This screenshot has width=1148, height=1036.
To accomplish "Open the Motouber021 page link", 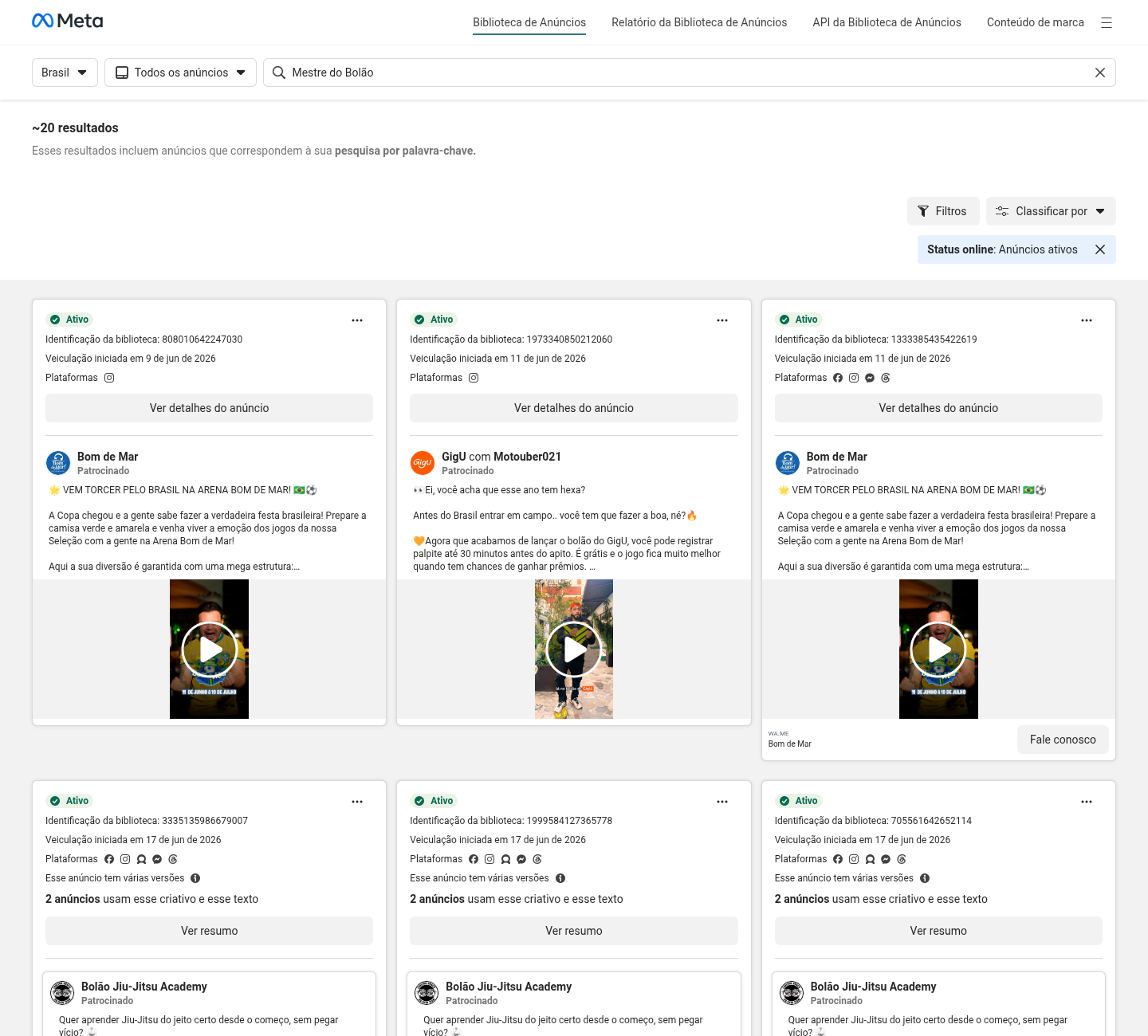I will tap(527, 457).
